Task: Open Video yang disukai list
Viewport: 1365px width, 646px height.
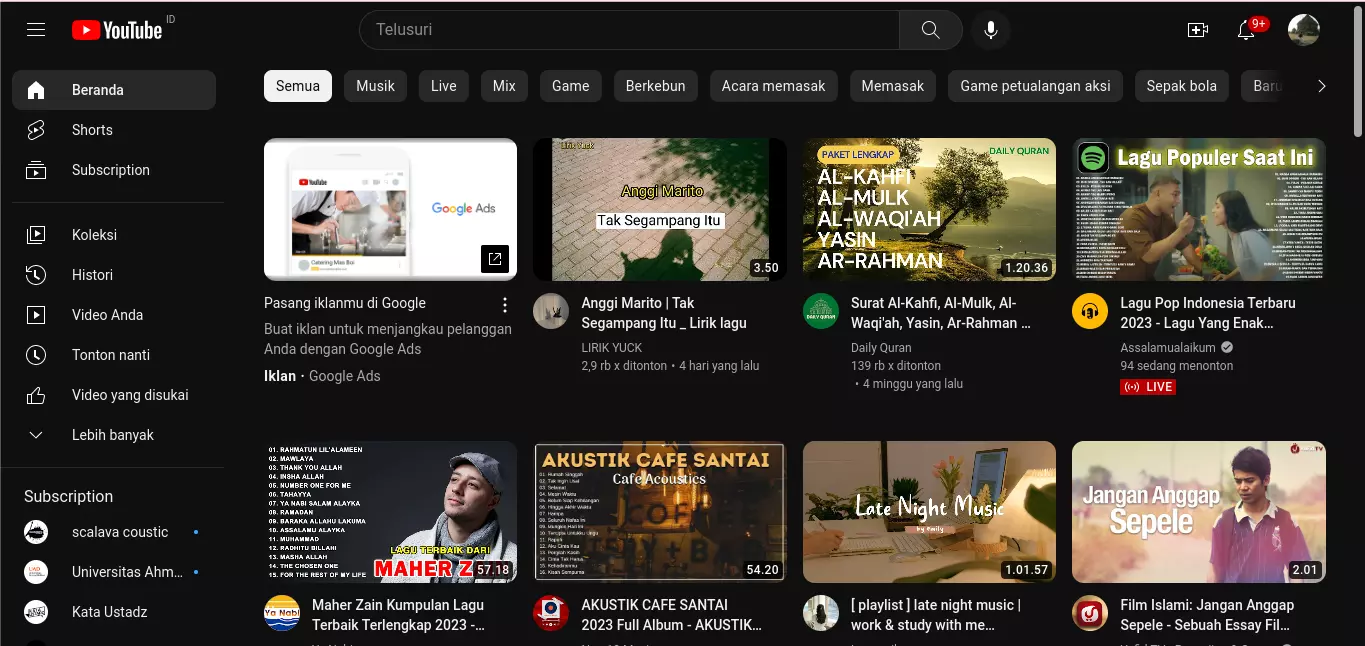Action: click(x=130, y=395)
